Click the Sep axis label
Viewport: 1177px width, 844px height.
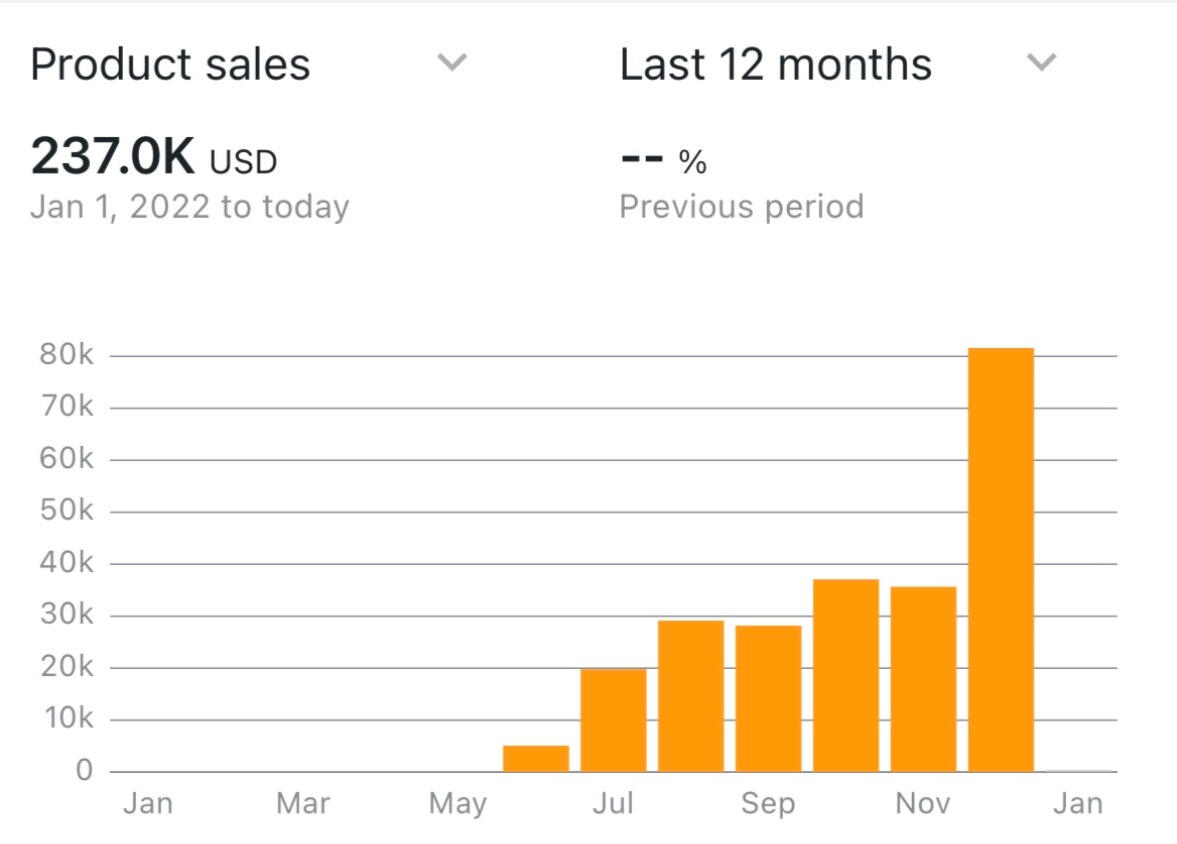(x=768, y=804)
